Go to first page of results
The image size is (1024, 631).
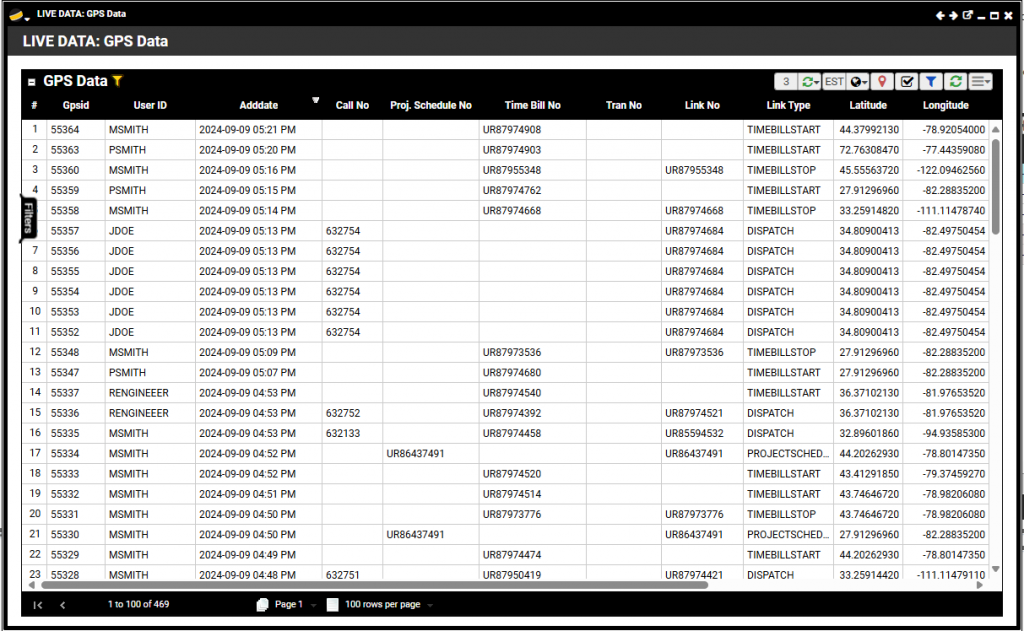[38, 605]
